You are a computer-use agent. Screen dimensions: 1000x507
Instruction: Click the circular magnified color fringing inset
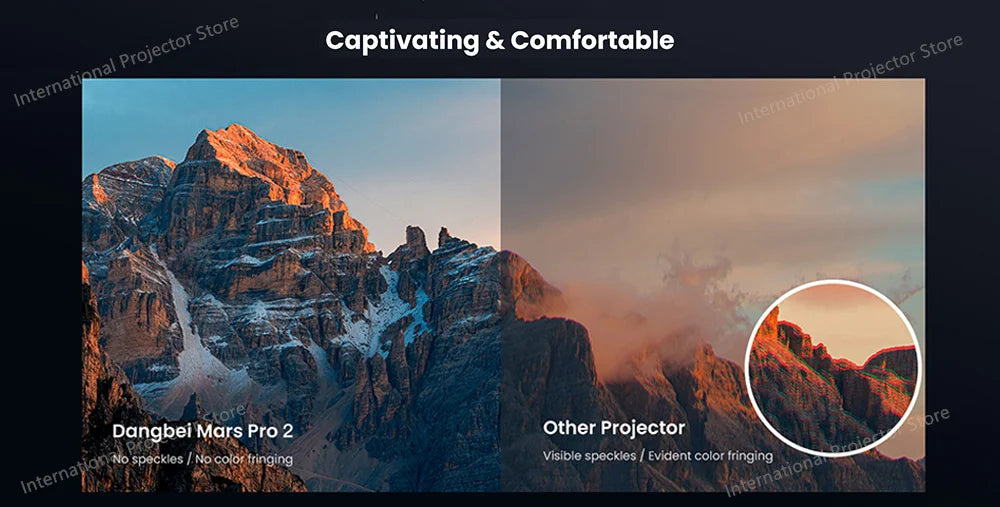[x=833, y=368]
